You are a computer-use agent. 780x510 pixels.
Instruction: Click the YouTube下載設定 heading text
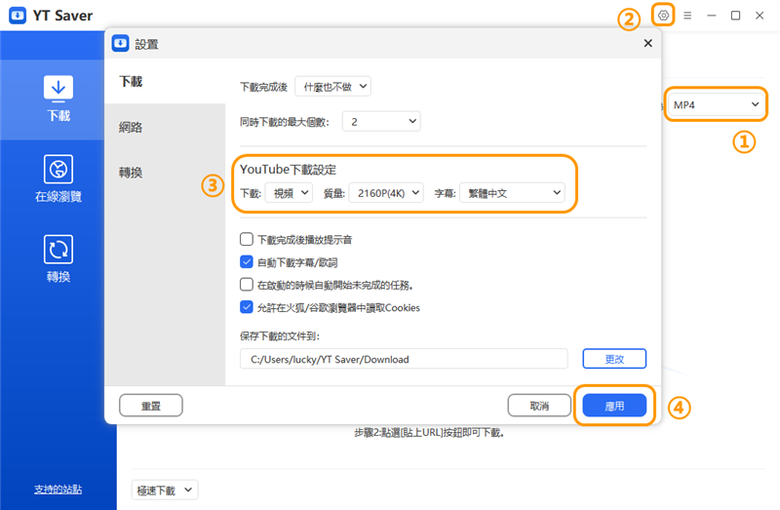tap(288, 170)
